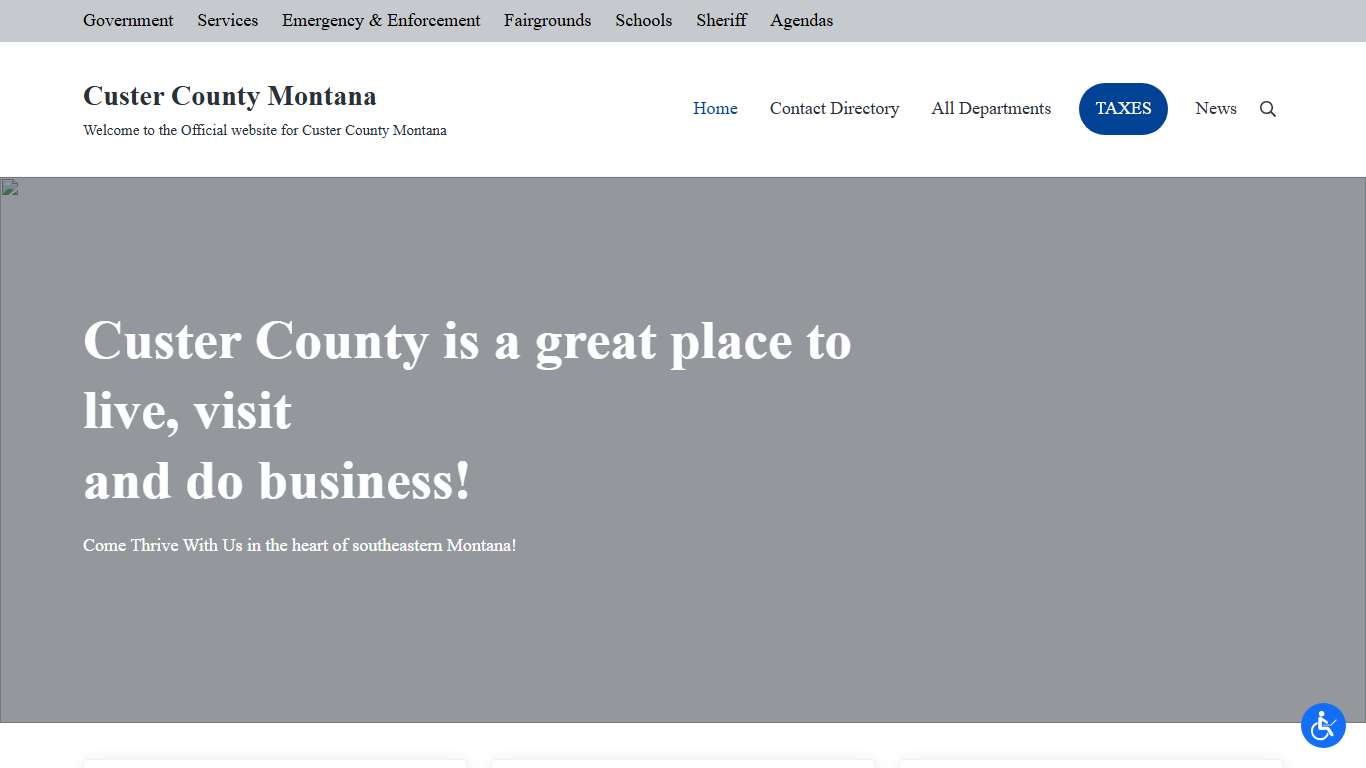Screen dimensions: 1366x768
Task: Select the Custer County Montana site title
Action: click(x=229, y=96)
